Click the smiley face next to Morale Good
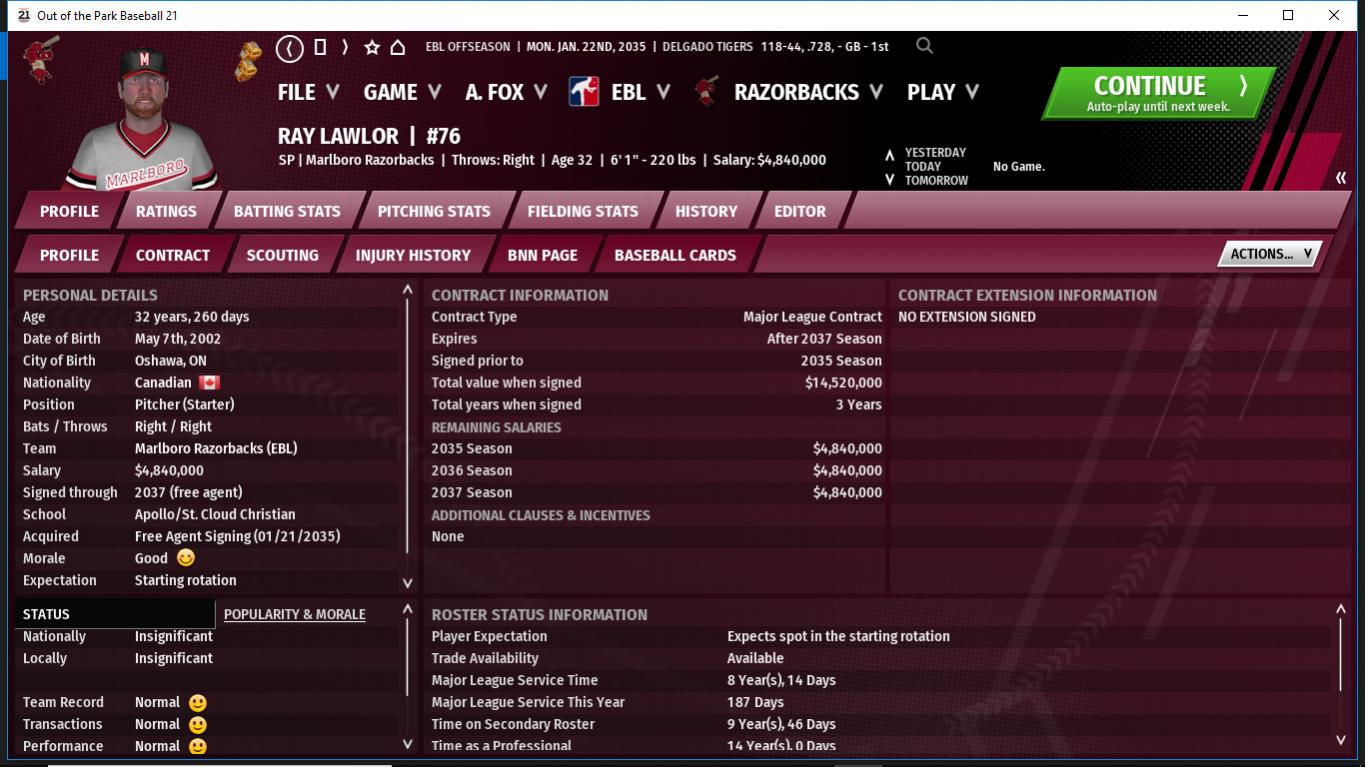Image resolution: width=1365 pixels, height=767 pixels. tap(186, 558)
